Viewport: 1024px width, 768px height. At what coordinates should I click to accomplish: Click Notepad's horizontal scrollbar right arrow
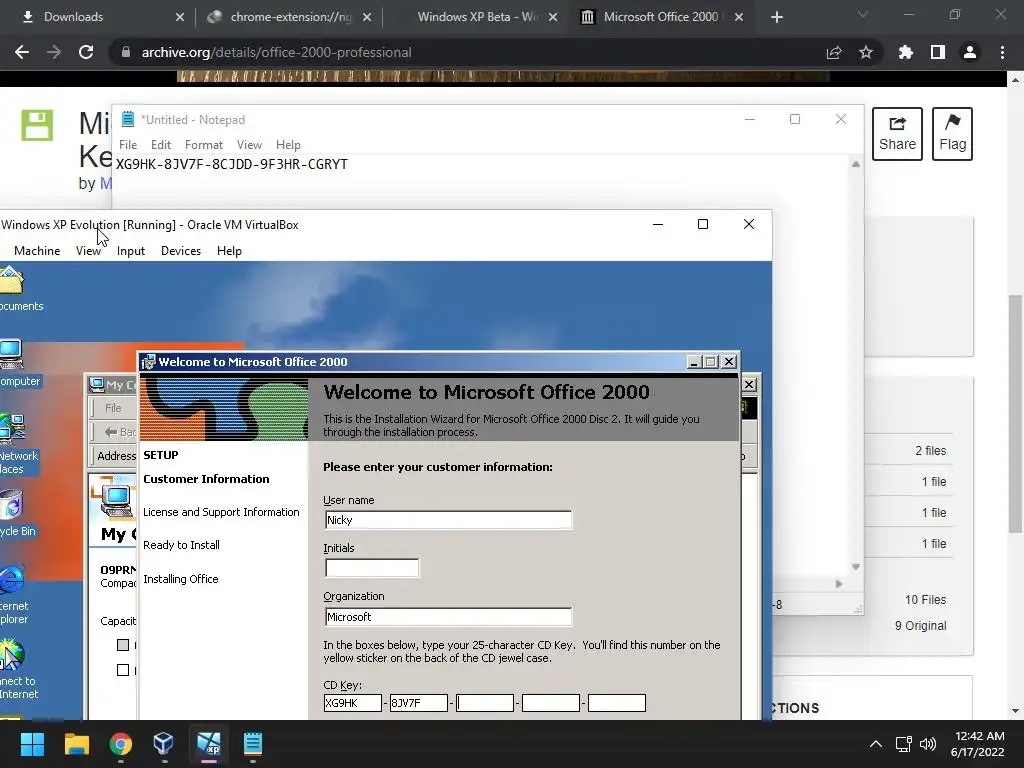pyautogui.click(x=839, y=584)
